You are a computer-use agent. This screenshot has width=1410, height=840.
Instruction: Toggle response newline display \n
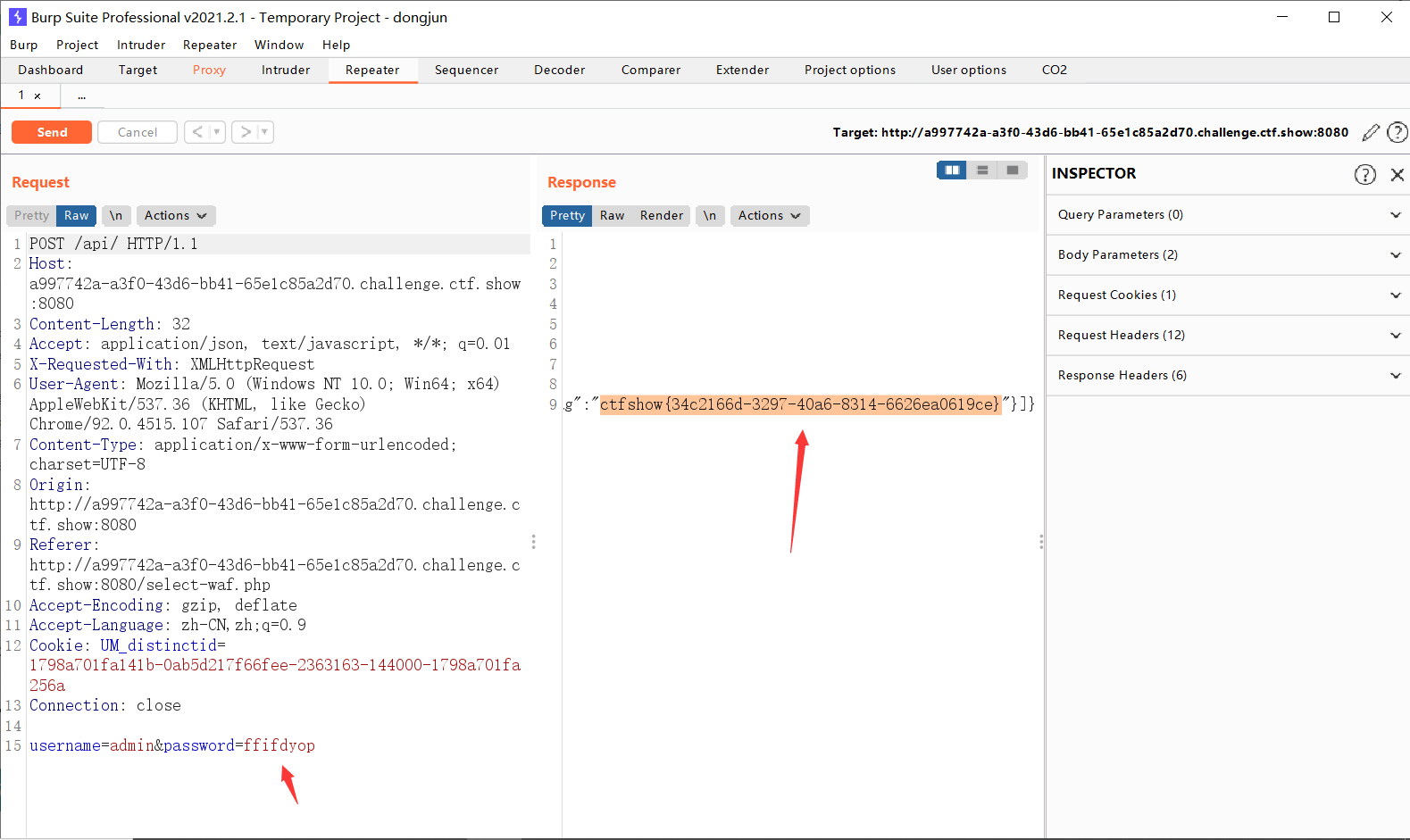[710, 215]
